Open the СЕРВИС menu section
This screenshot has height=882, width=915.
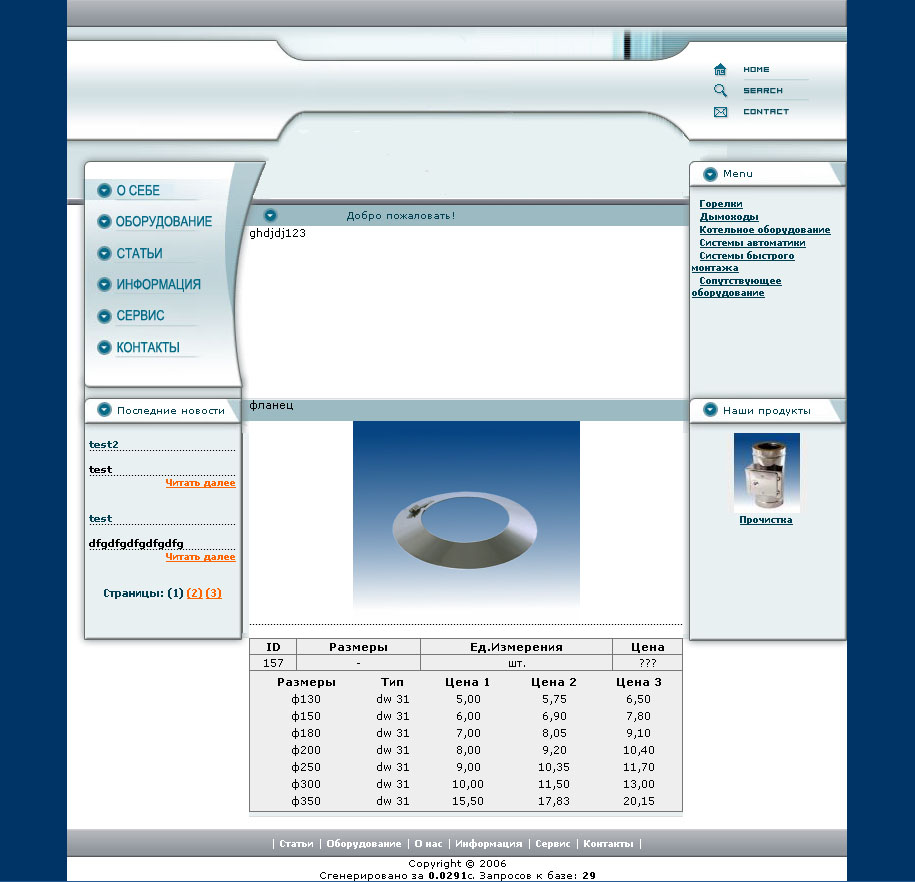[141, 316]
